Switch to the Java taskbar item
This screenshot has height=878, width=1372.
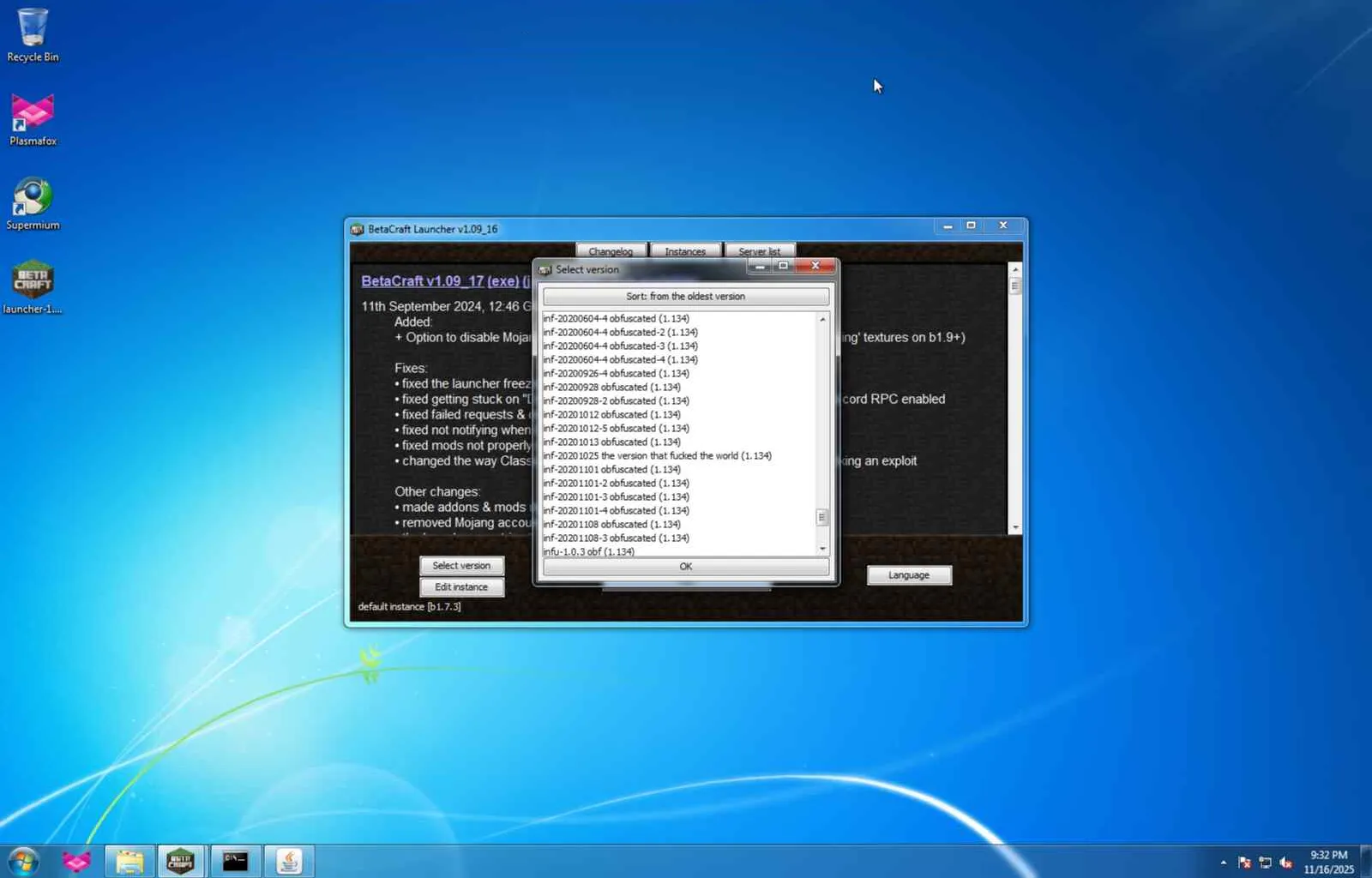coord(289,861)
